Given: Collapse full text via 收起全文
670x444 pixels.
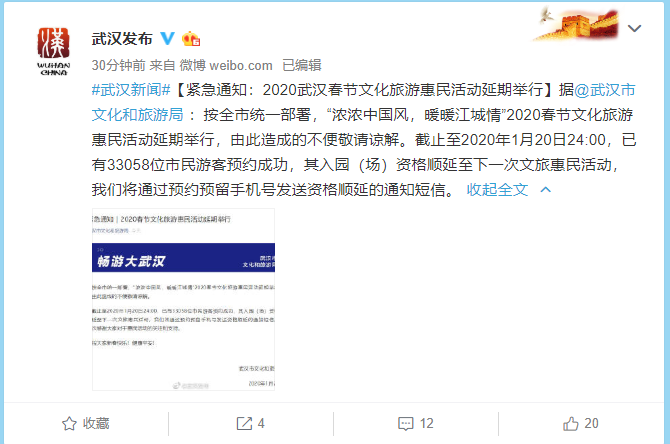Looking at the screenshot, I should coord(497,189).
